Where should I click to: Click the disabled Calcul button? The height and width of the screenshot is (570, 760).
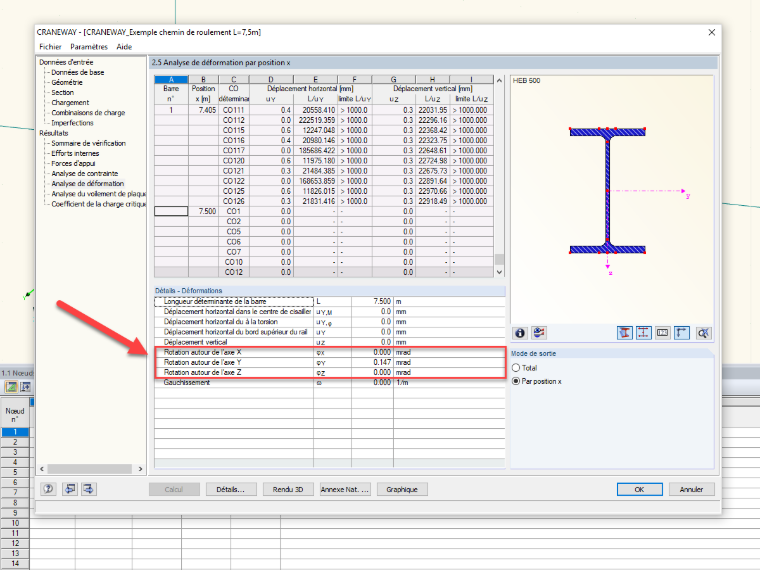[x=174, y=490]
